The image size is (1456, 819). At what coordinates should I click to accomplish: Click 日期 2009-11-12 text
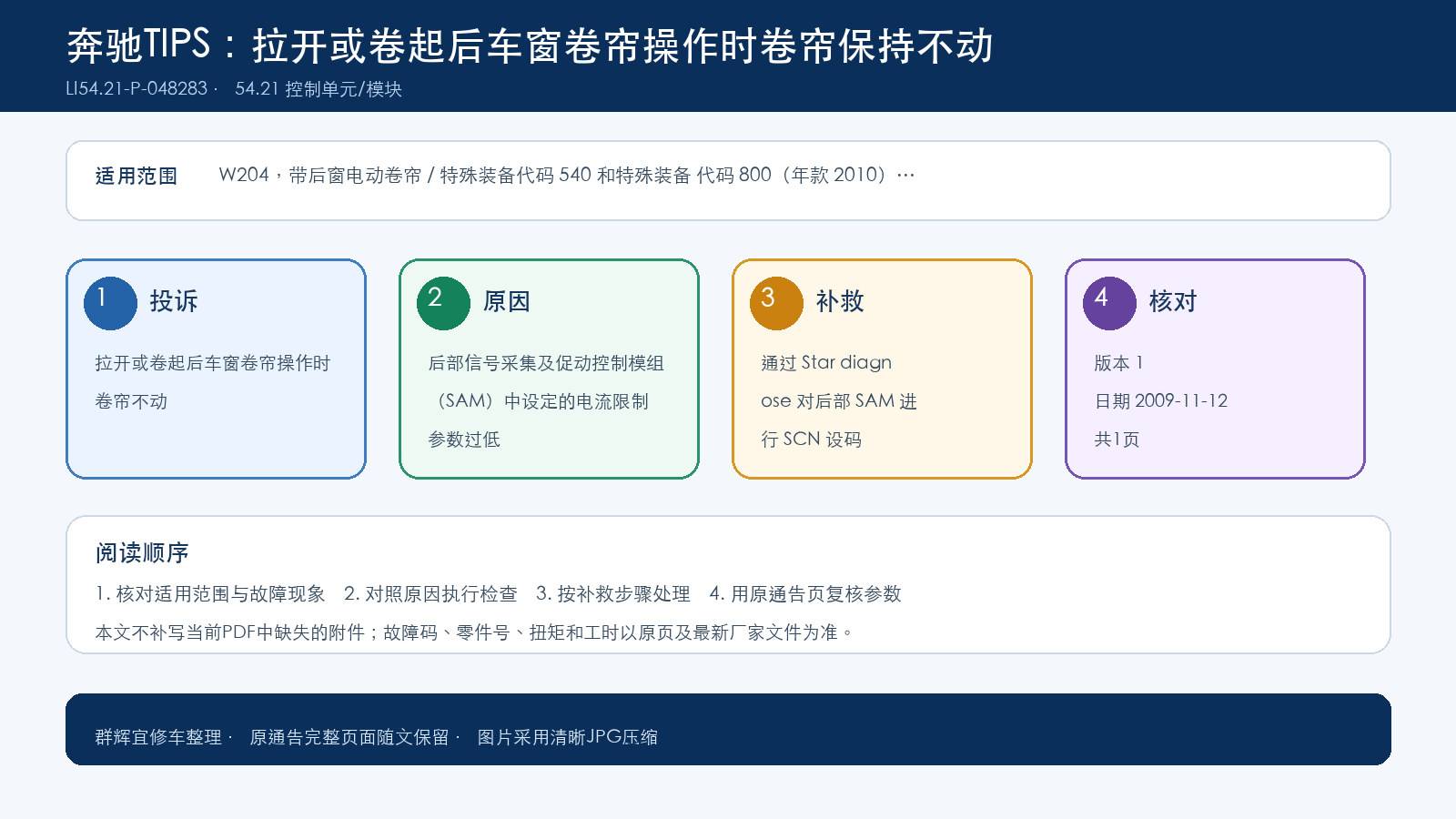click(x=1160, y=401)
